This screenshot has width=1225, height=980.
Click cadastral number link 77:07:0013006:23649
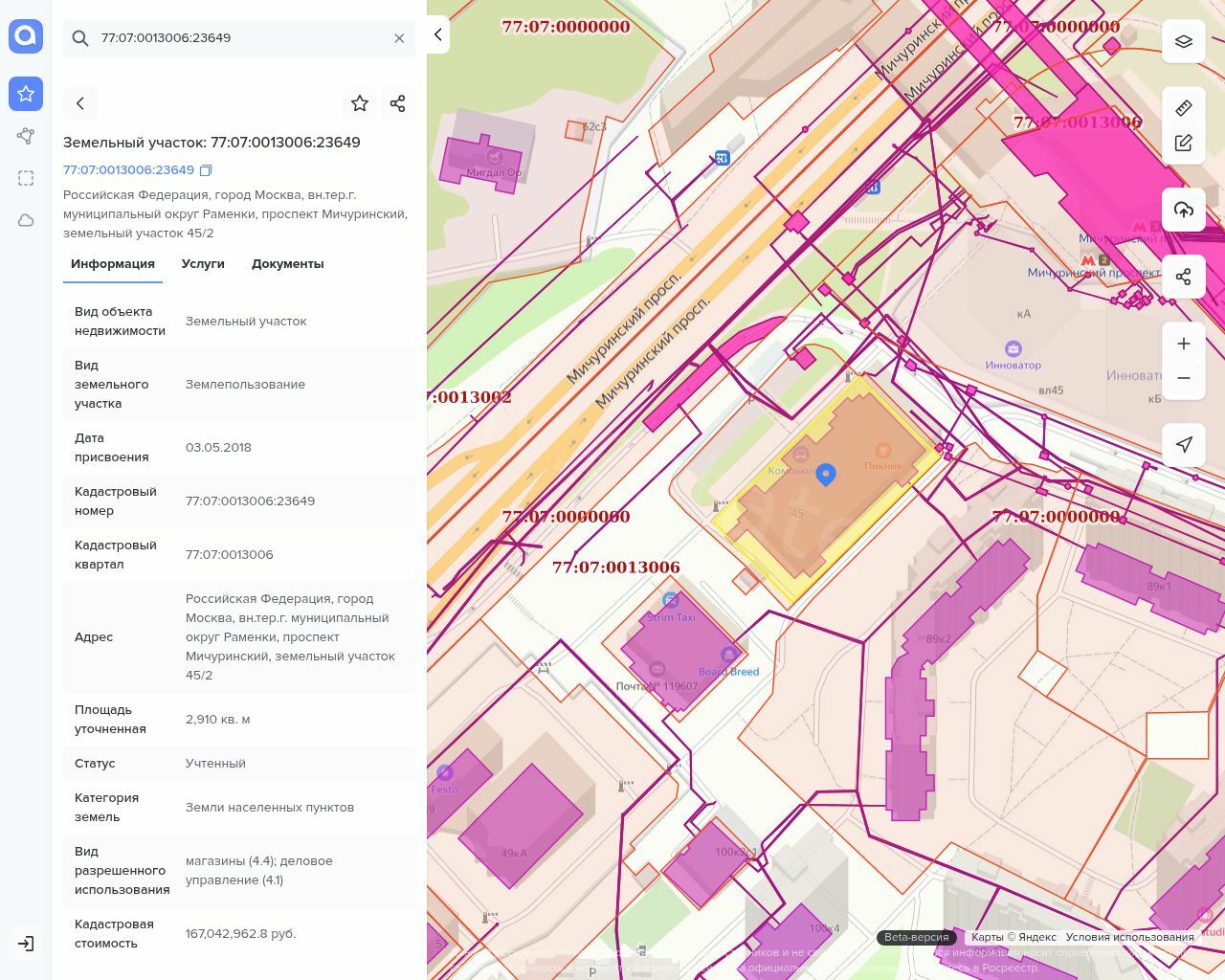(128, 170)
